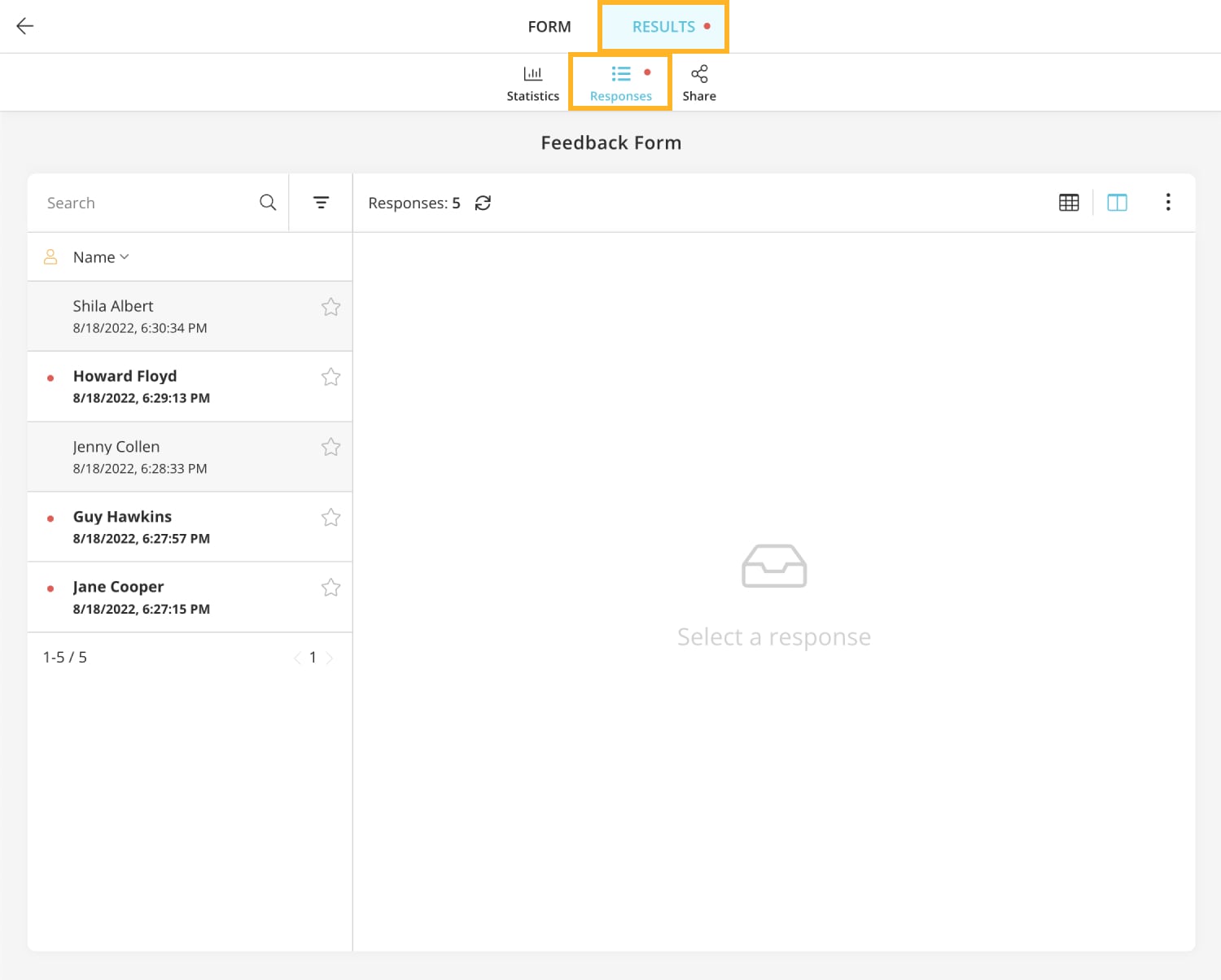Refresh the responses list
The width and height of the screenshot is (1221, 980).
484,203
